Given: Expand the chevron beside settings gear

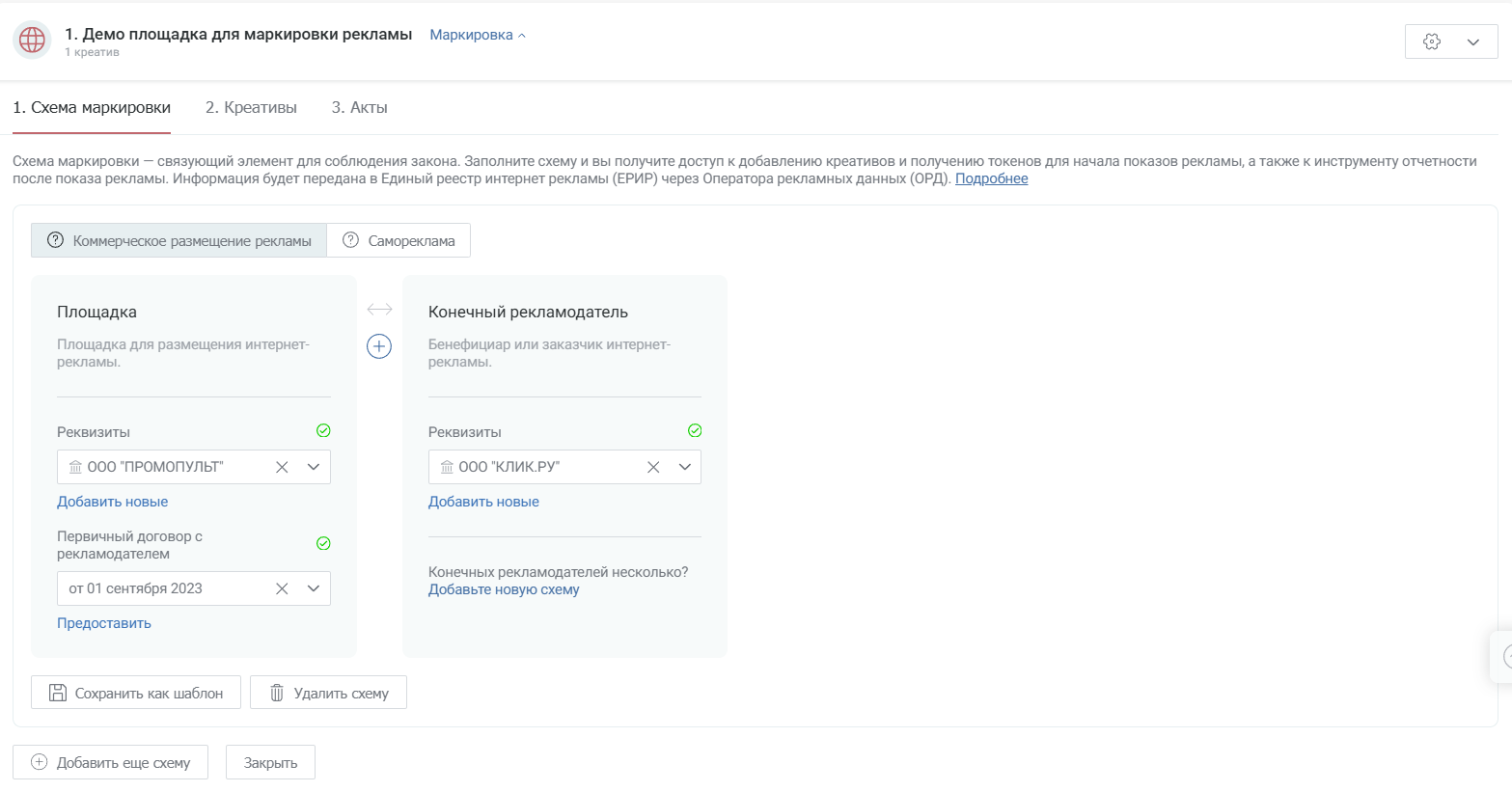Looking at the screenshot, I should click(x=1473, y=42).
